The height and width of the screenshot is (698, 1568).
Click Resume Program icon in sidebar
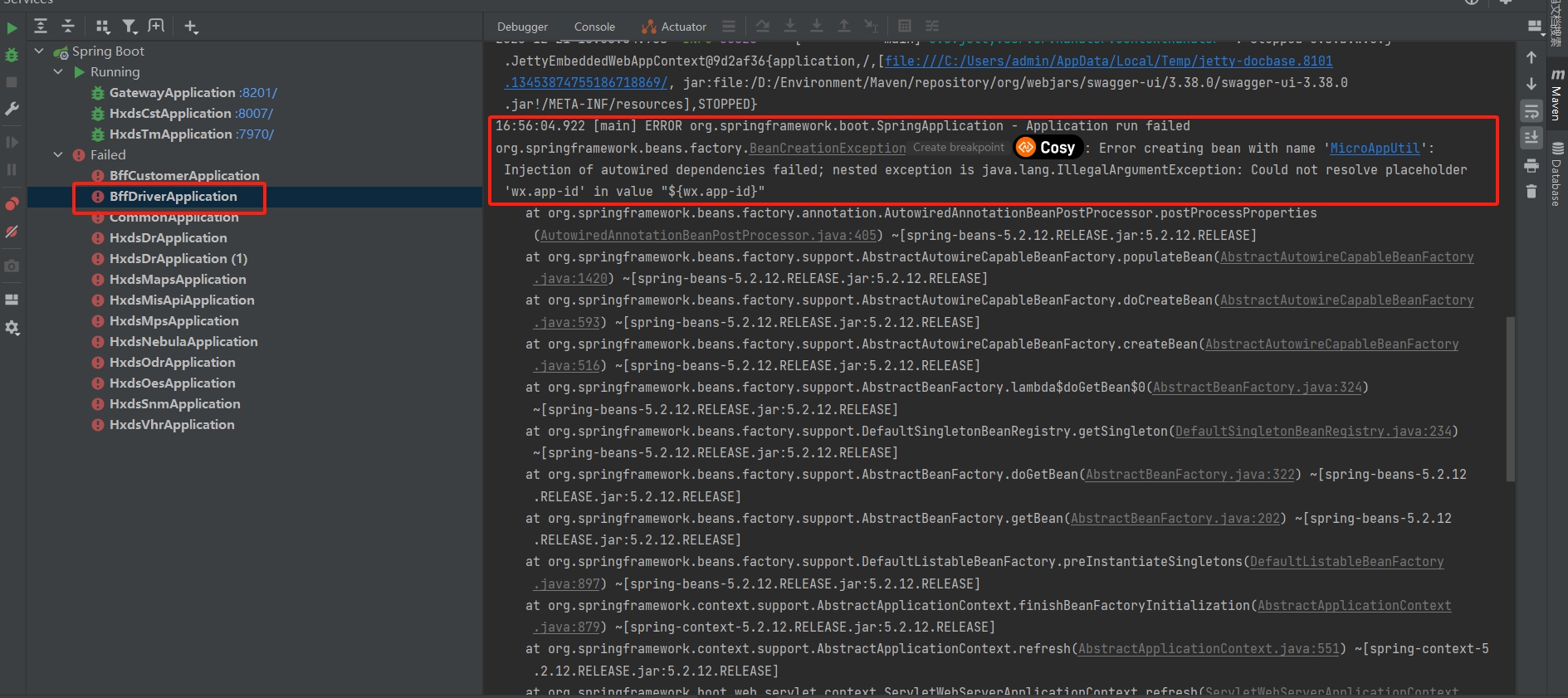tap(12, 142)
